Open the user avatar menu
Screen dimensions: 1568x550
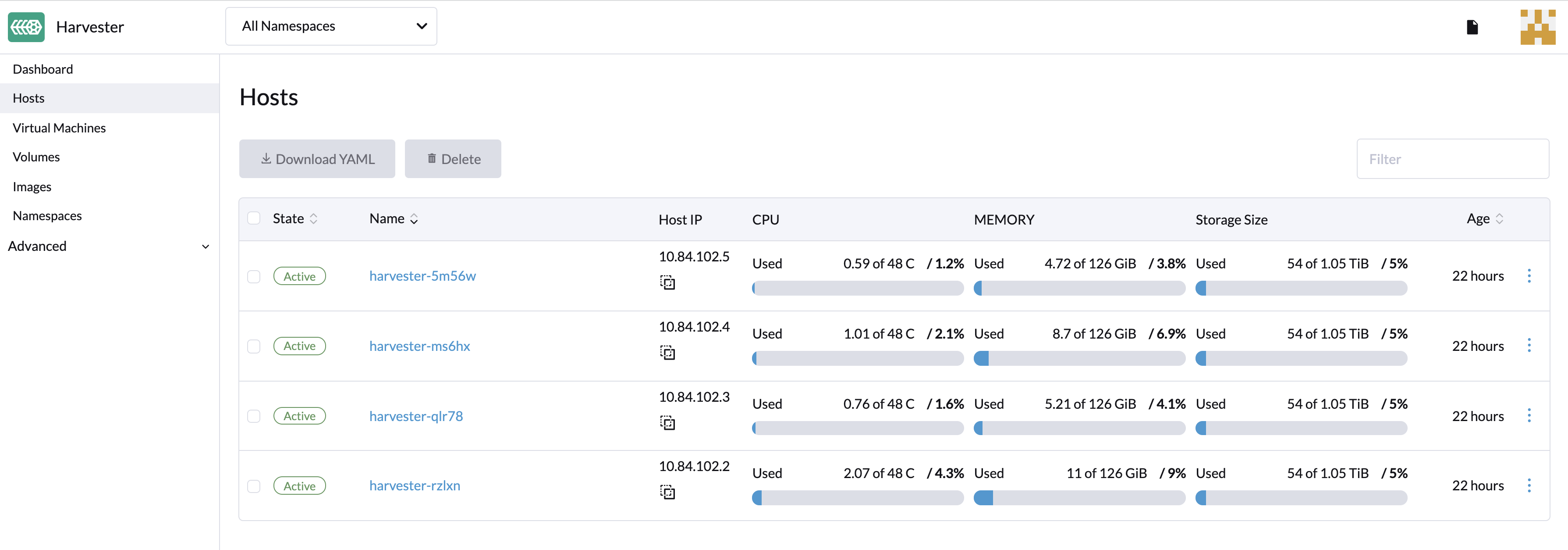(x=1538, y=27)
